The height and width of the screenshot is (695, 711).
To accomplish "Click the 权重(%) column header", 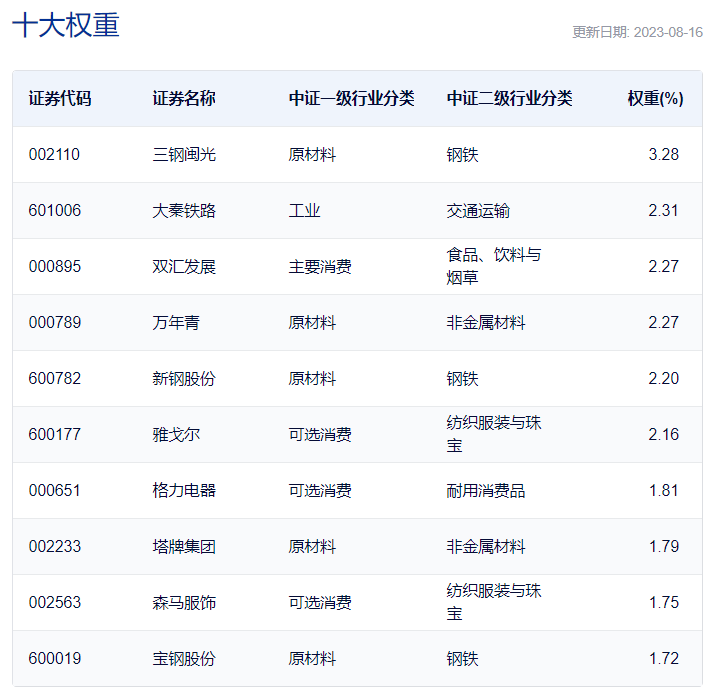I will (655, 98).
